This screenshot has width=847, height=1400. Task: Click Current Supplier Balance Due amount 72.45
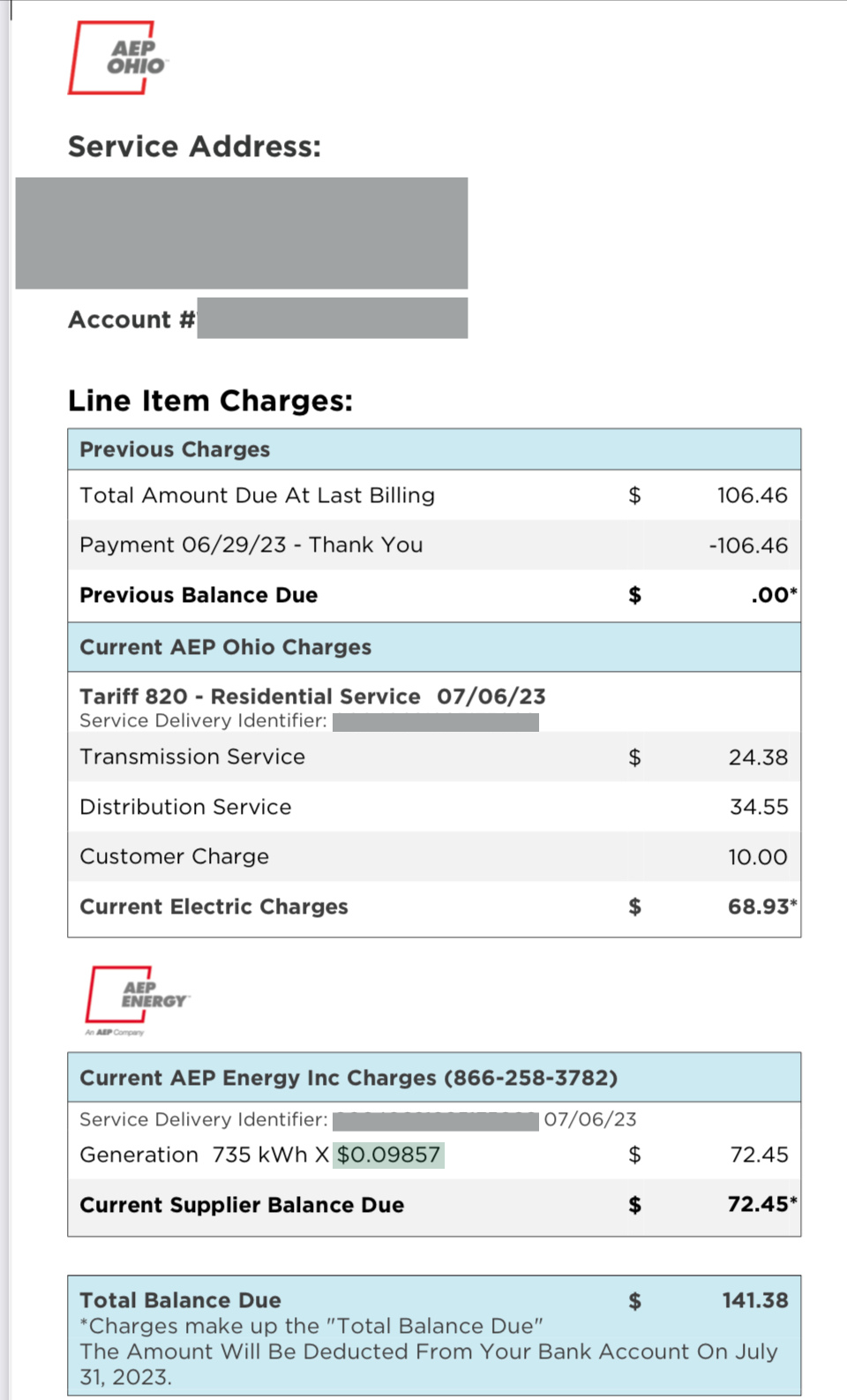tap(758, 1205)
